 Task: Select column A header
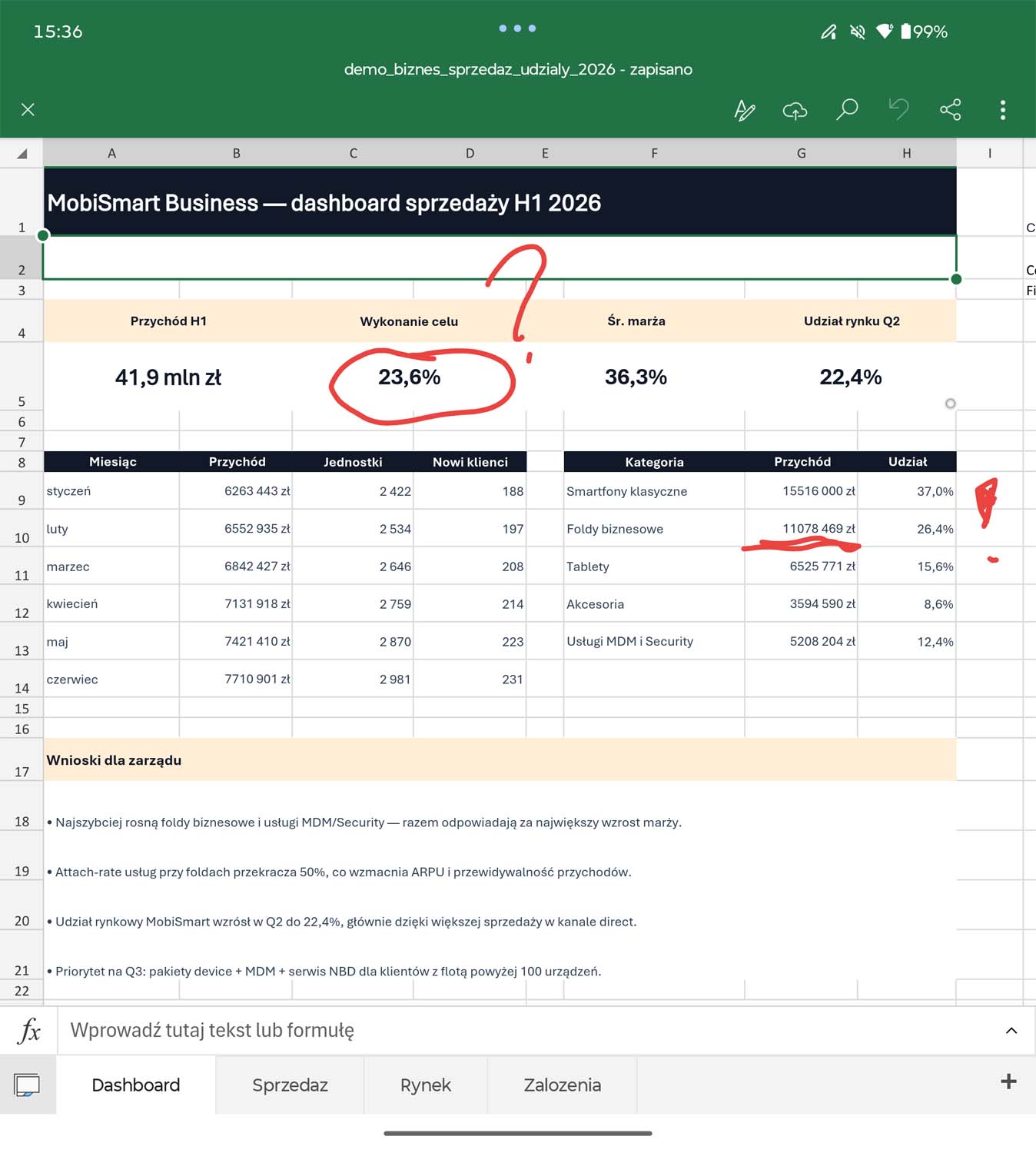pyautogui.click(x=111, y=154)
